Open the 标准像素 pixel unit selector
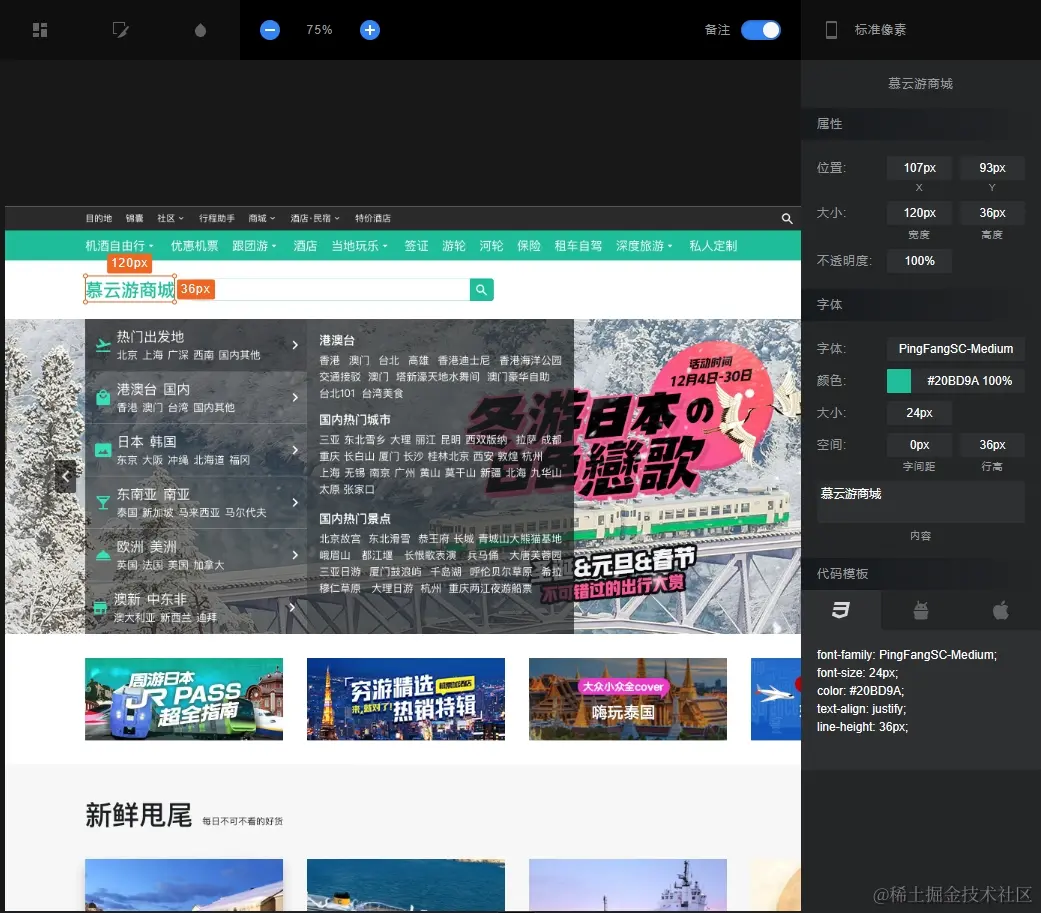1041x913 pixels. (x=880, y=30)
